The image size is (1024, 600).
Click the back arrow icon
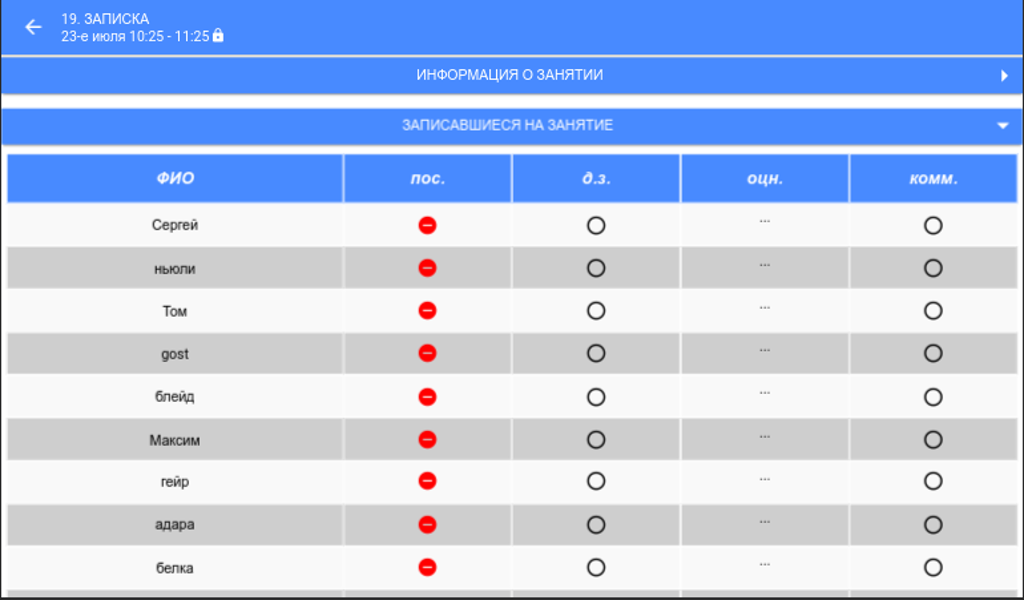[x=34, y=27]
